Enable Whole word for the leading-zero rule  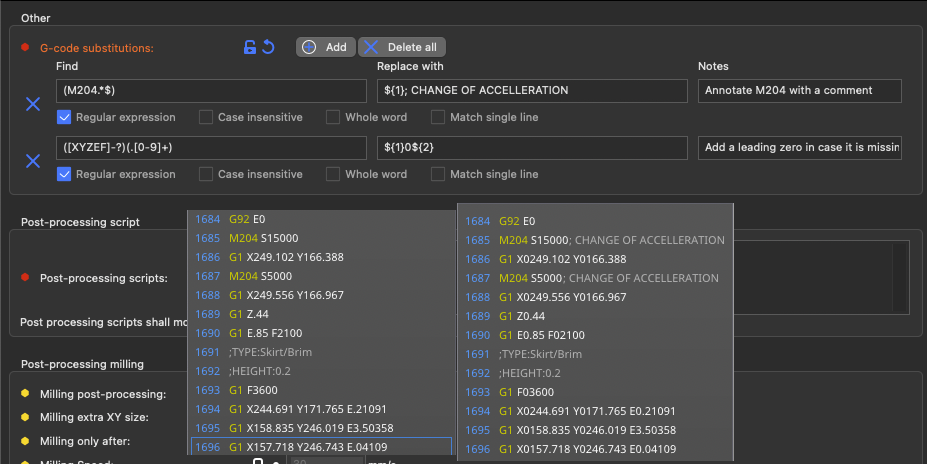tap(333, 174)
